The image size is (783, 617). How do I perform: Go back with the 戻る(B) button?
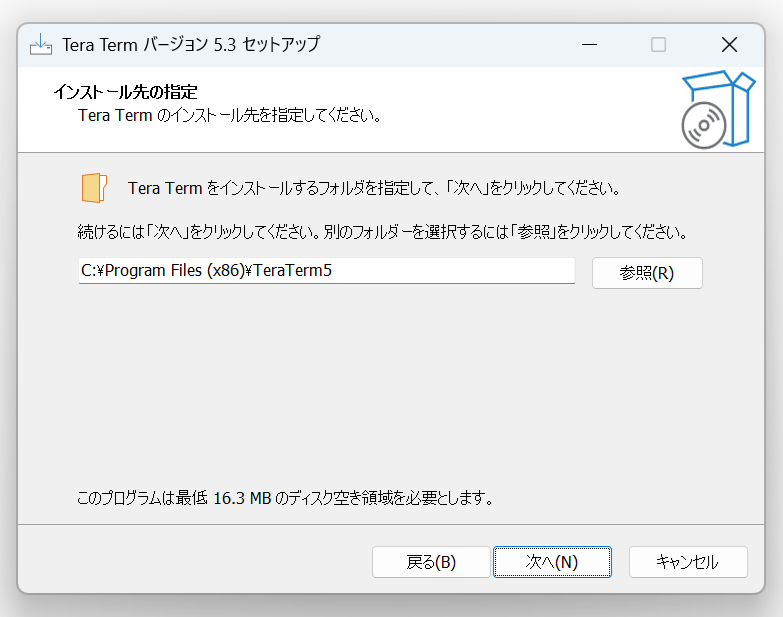431,562
